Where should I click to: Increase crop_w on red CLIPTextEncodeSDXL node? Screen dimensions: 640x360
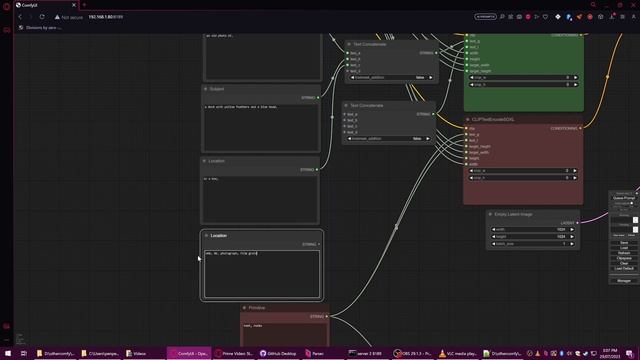[575, 171]
